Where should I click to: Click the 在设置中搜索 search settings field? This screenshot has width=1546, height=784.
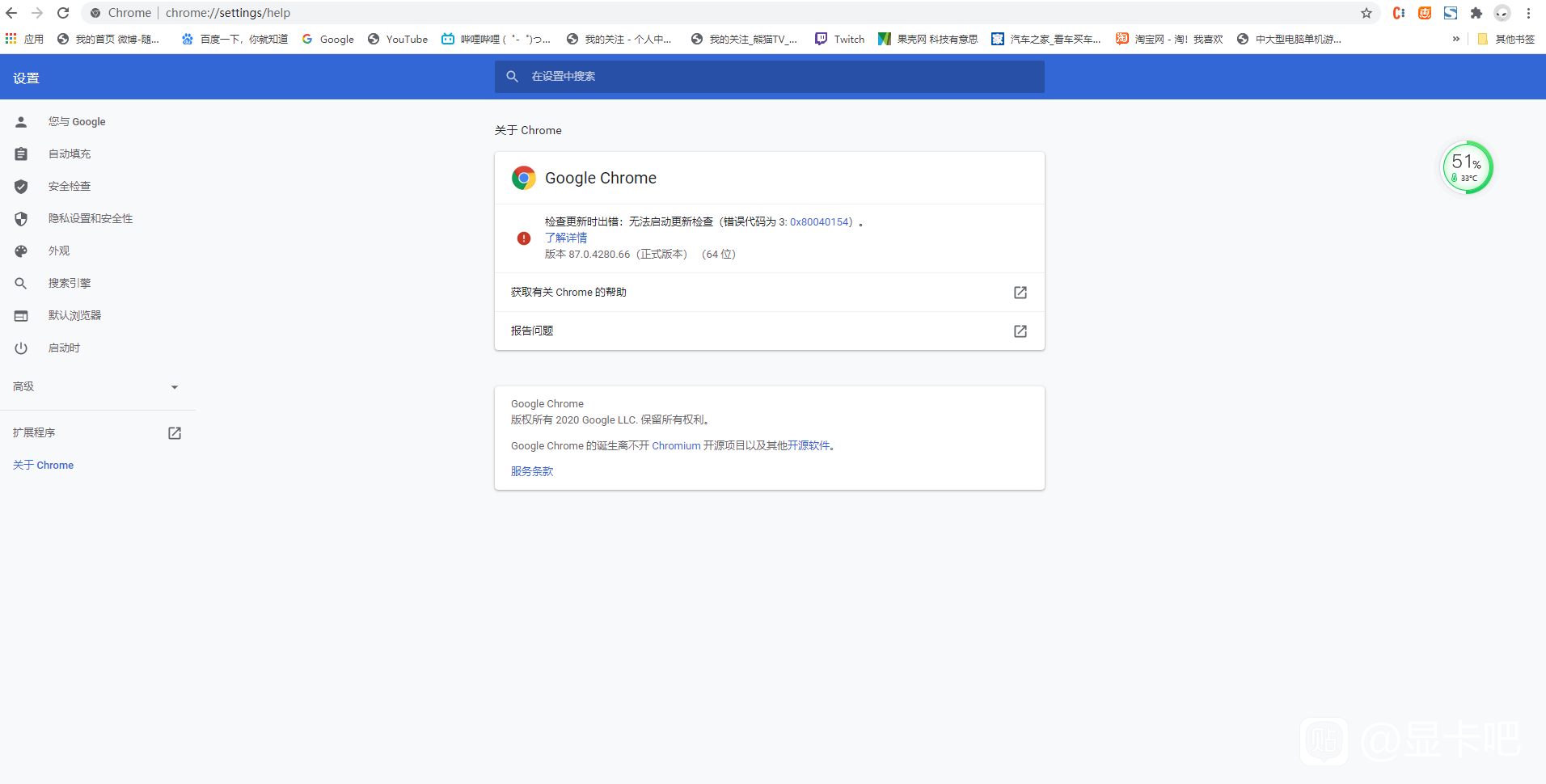tap(769, 76)
